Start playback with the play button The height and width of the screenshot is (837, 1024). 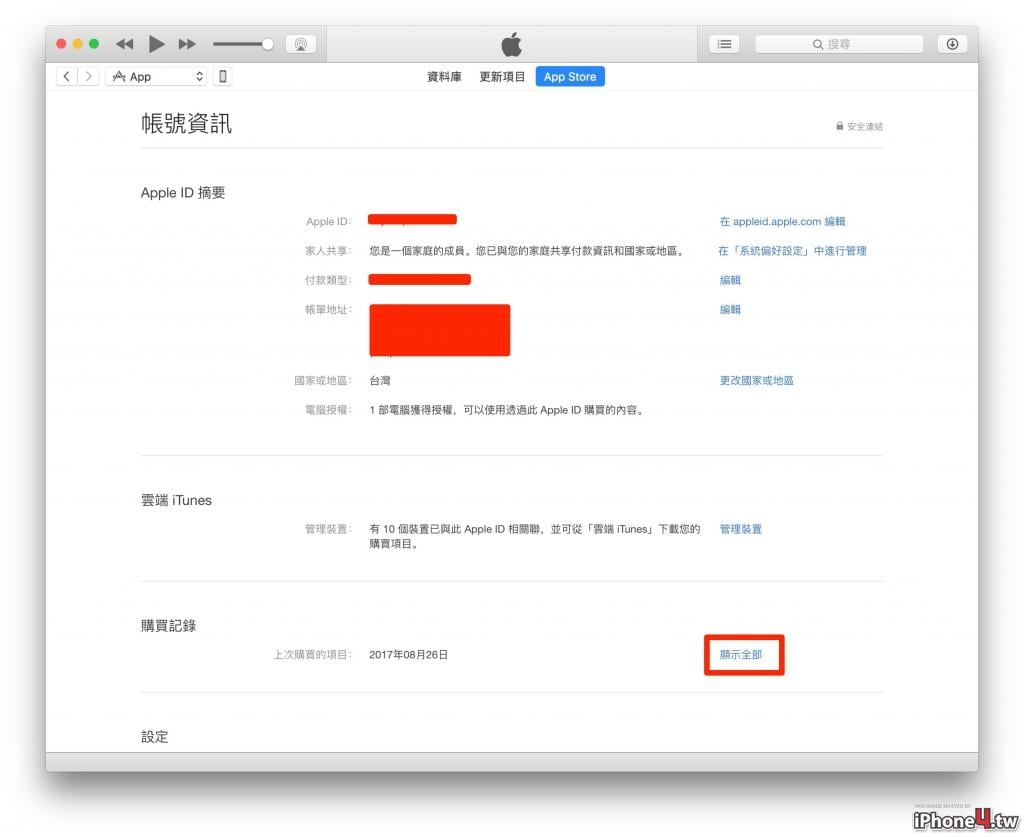pyautogui.click(x=156, y=44)
